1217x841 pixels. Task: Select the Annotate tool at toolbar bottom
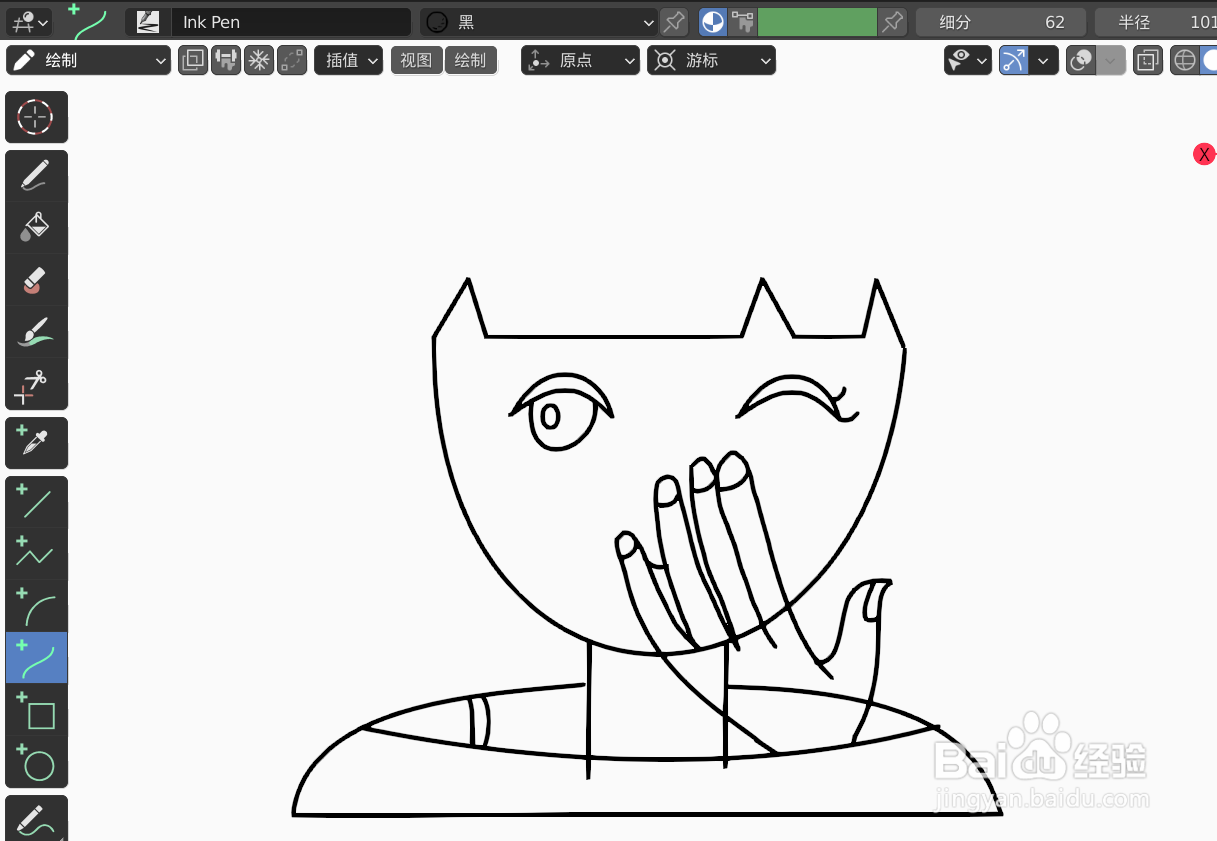(x=37, y=819)
